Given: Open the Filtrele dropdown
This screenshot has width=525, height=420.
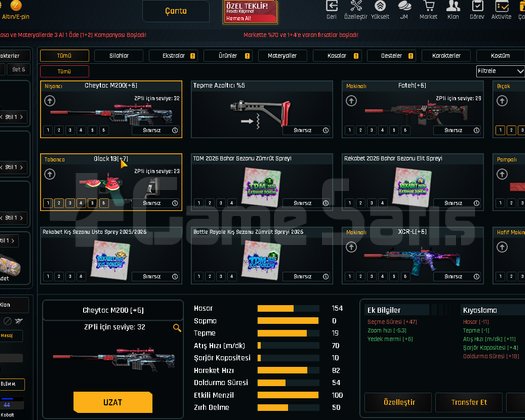Looking at the screenshot, I should 500,71.
